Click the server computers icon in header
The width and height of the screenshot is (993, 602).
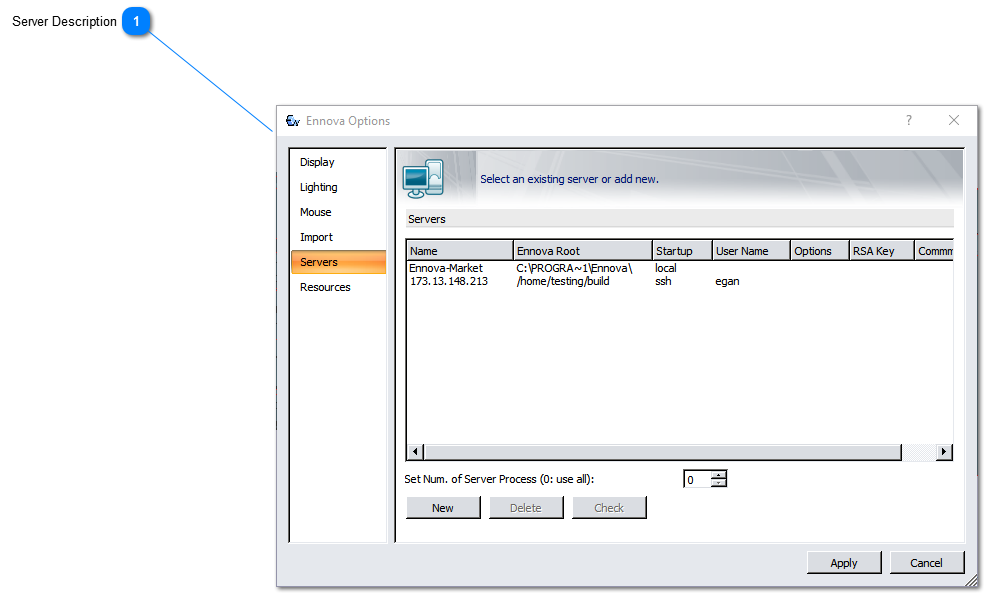pyautogui.click(x=423, y=178)
